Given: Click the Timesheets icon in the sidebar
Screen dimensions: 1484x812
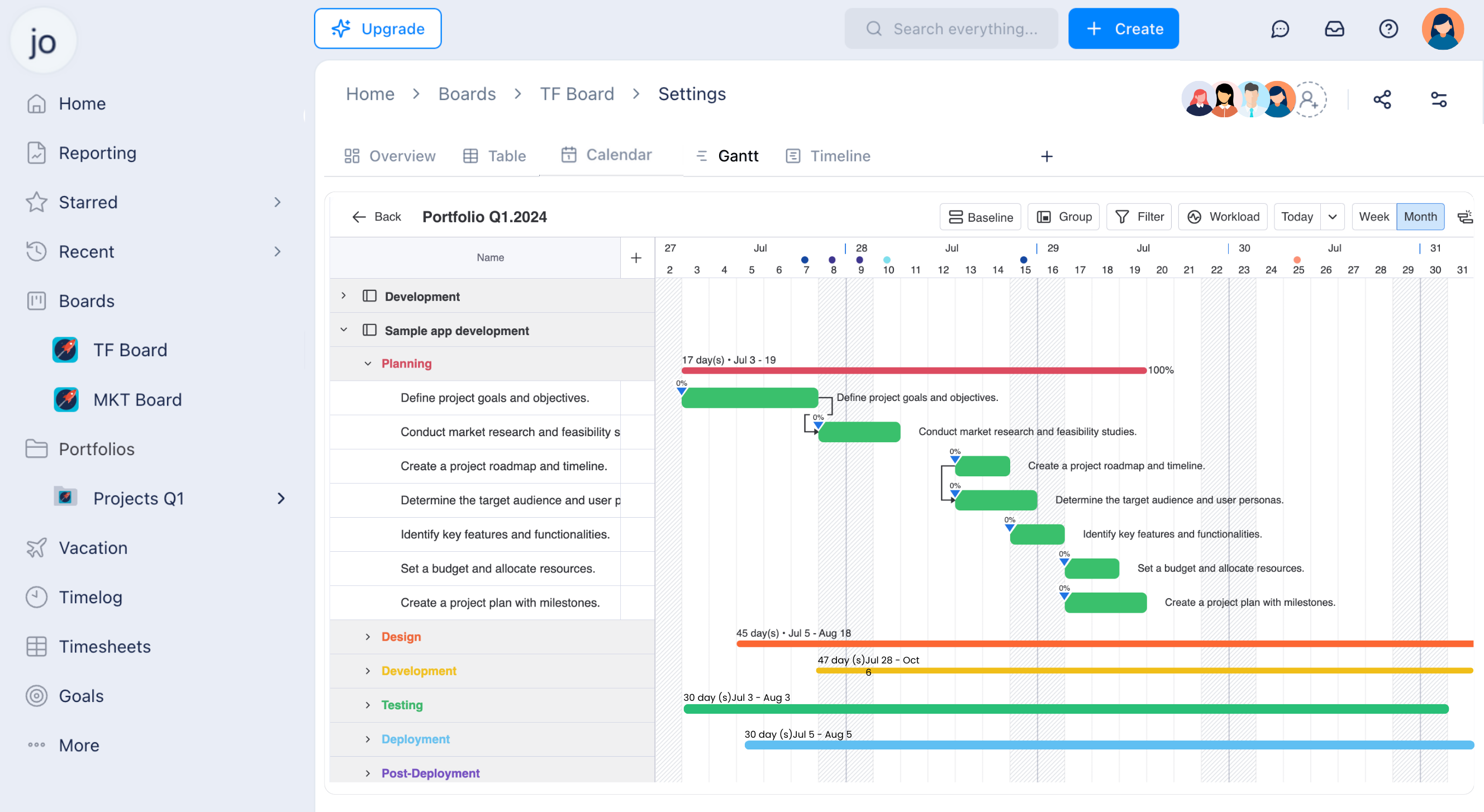Looking at the screenshot, I should click(x=36, y=646).
